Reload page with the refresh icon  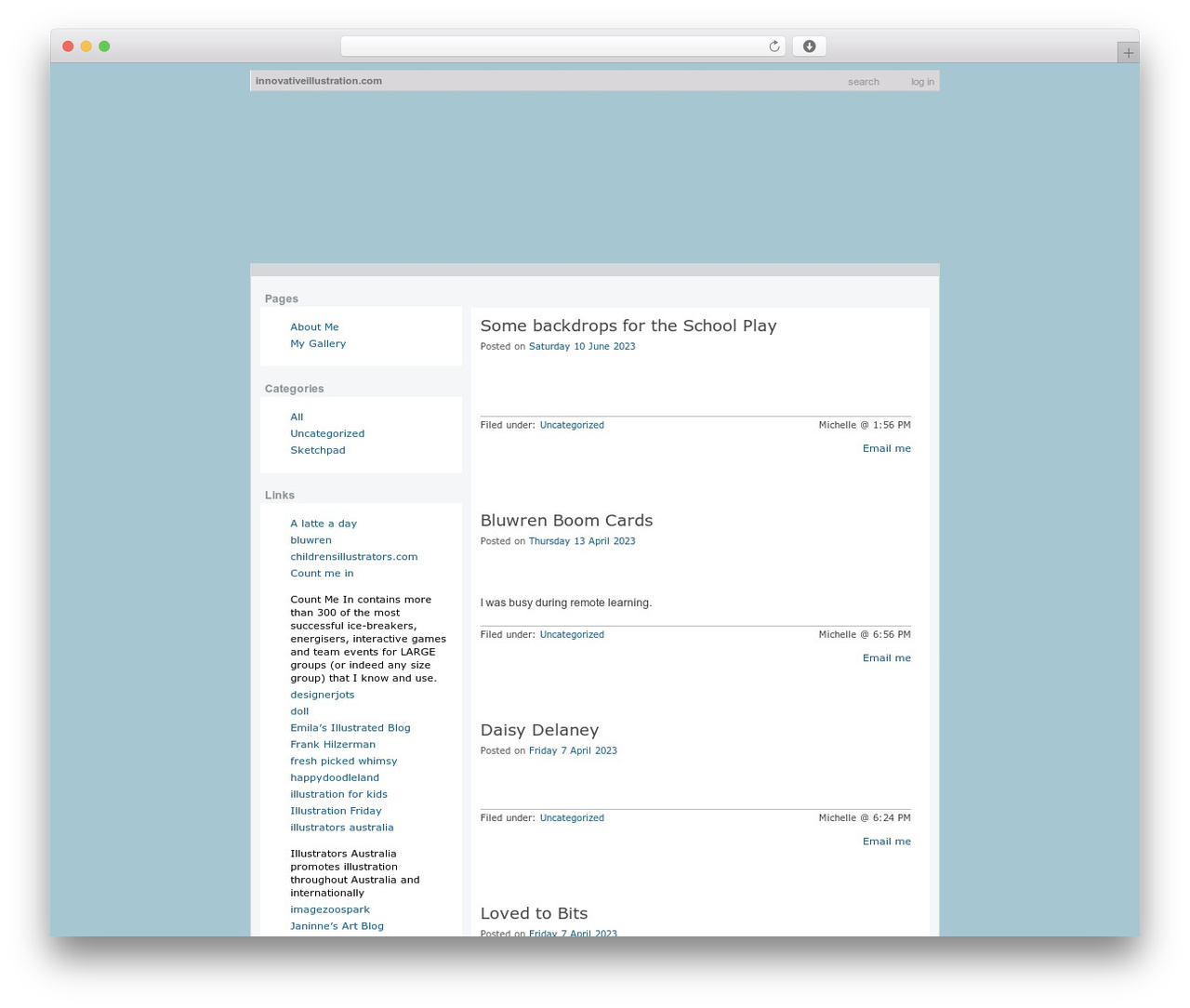(773, 46)
